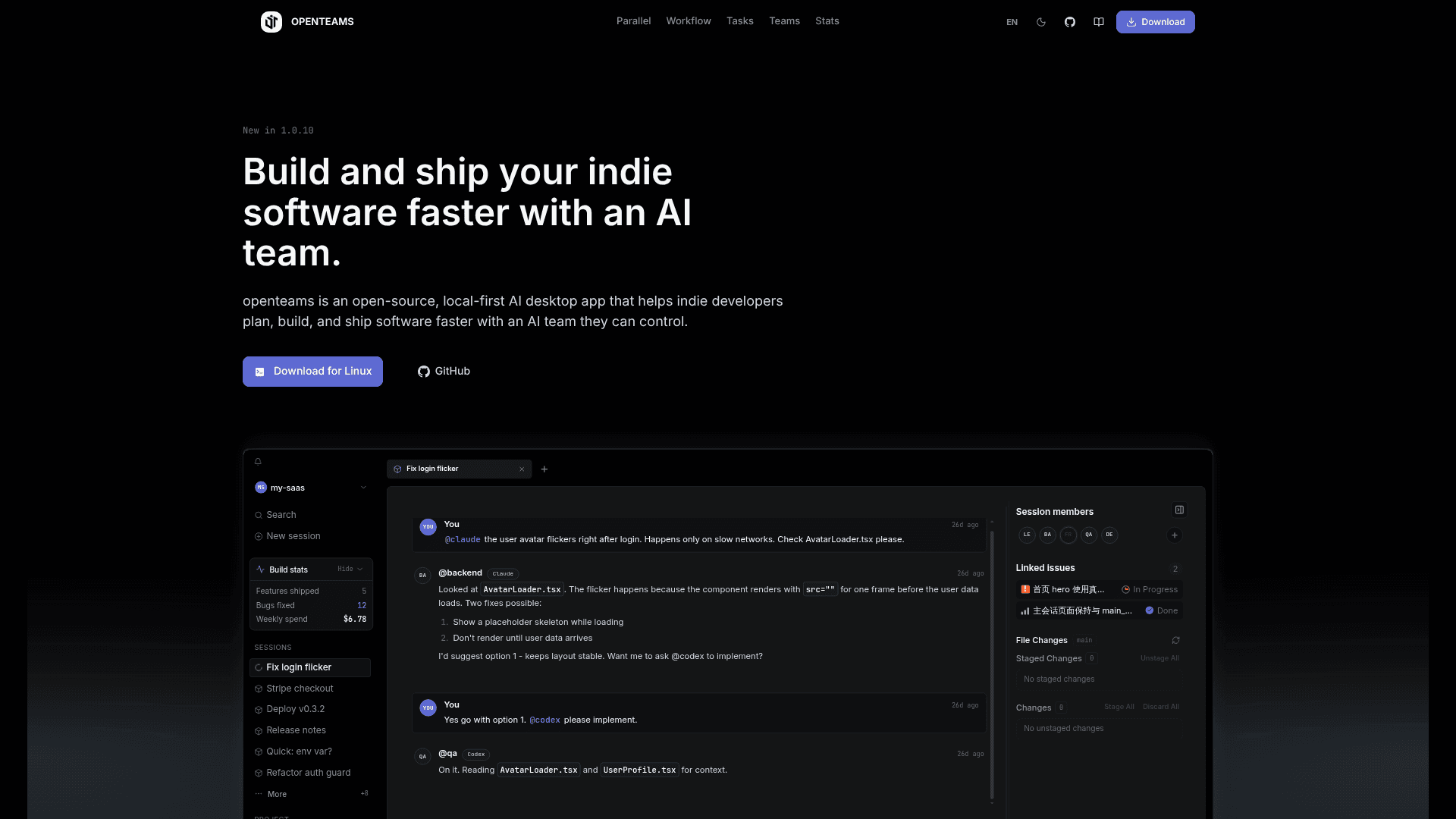Image resolution: width=1456 pixels, height=819 pixels.
Task: Open the docs book icon in navbar
Action: click(1099, 22)
